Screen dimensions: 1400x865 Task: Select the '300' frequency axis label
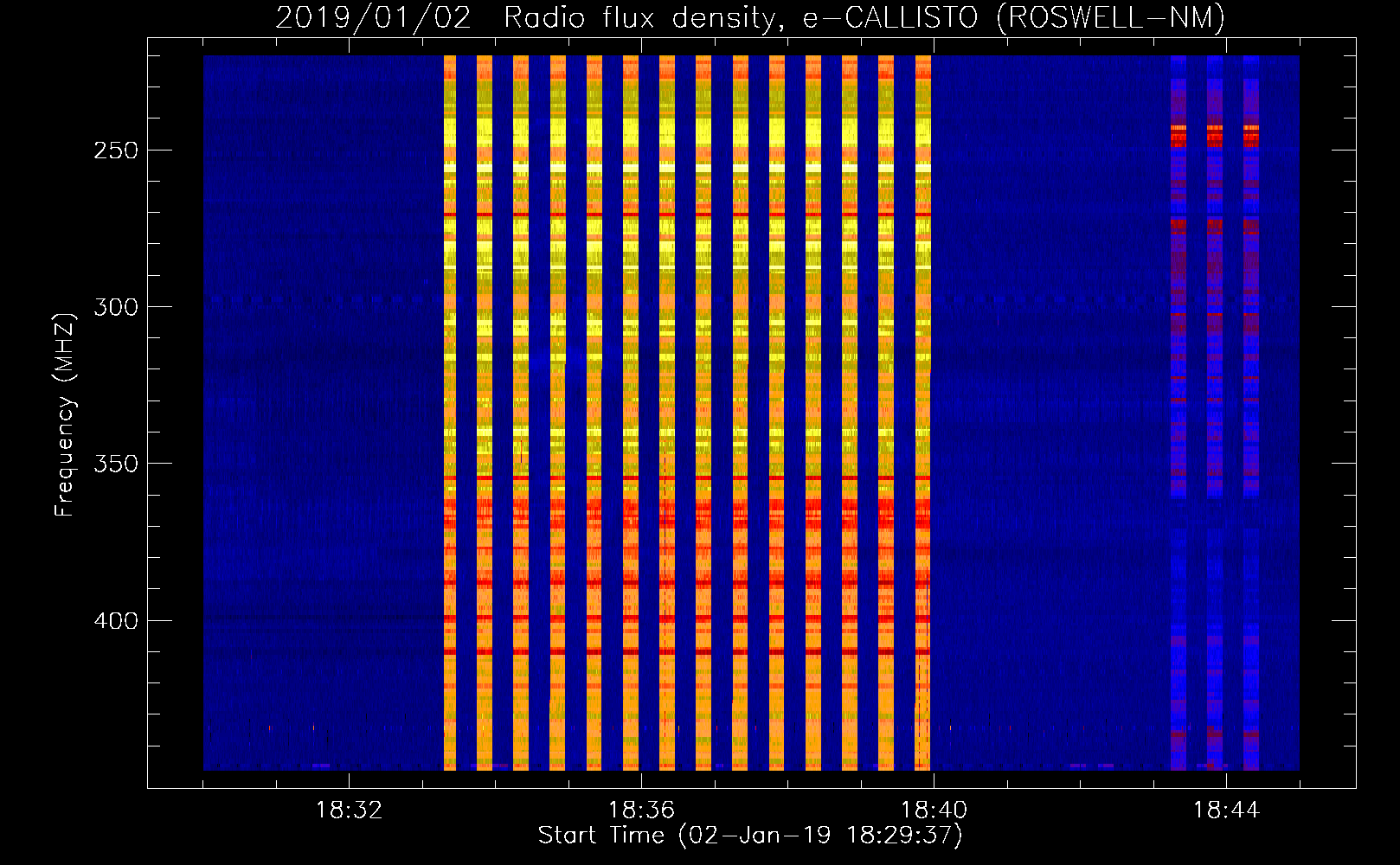tap(116, 307)
